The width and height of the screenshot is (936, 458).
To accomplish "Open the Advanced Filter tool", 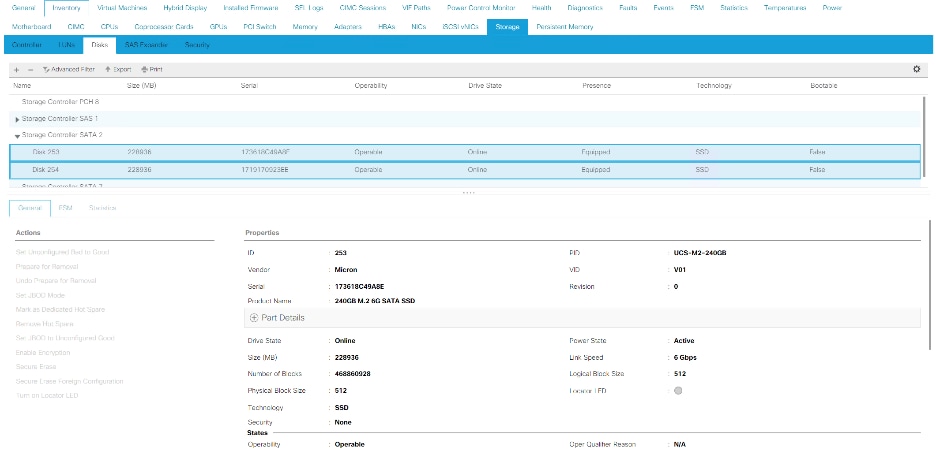I will point(69,70).
